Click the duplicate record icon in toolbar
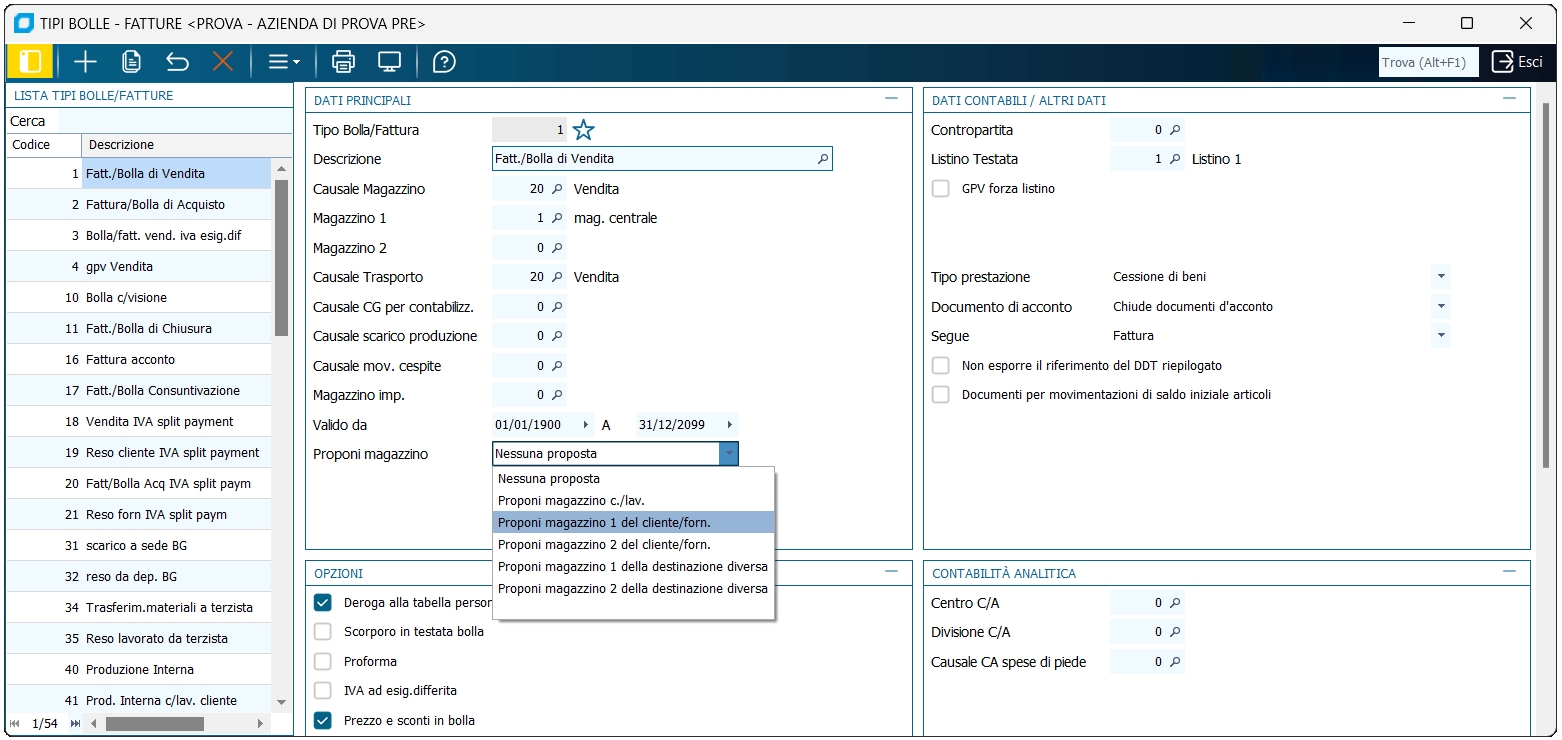 [131, 62]
